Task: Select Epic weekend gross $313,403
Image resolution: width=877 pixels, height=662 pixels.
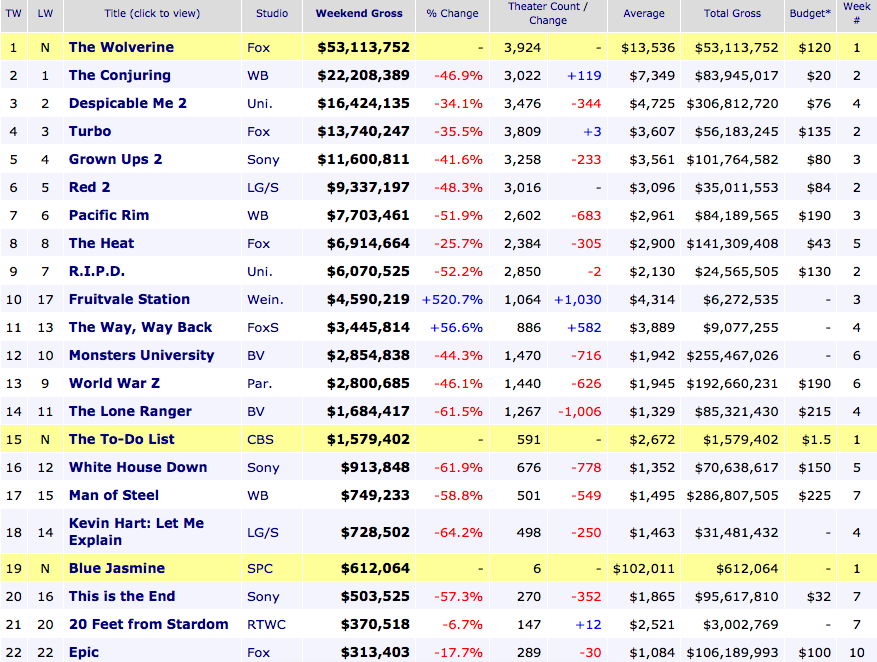Action: tap(375, 652)
